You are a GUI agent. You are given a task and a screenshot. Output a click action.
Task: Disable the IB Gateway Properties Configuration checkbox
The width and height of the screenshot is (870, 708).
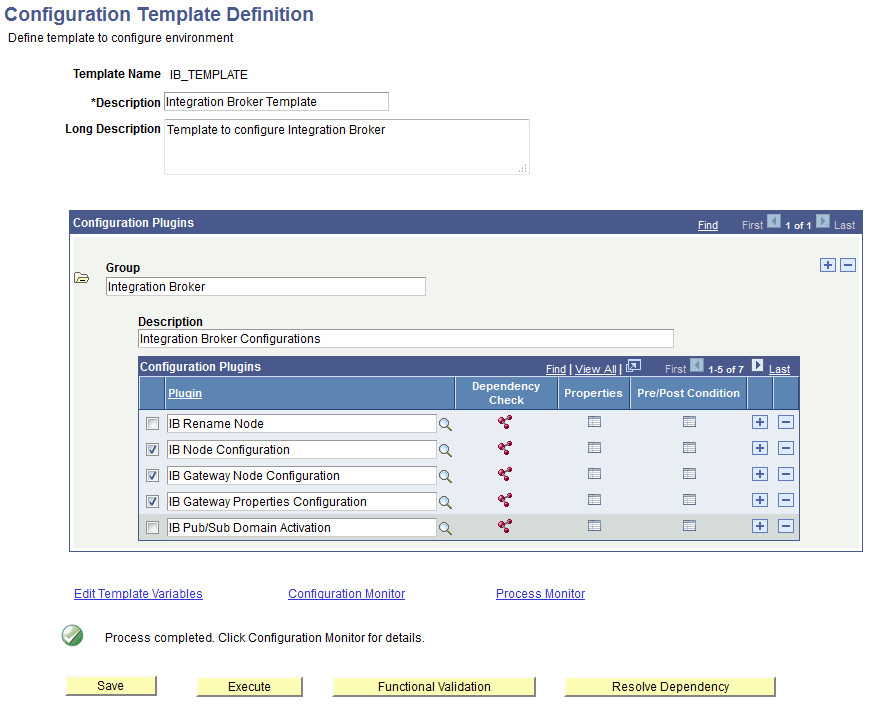click(152, 501)
